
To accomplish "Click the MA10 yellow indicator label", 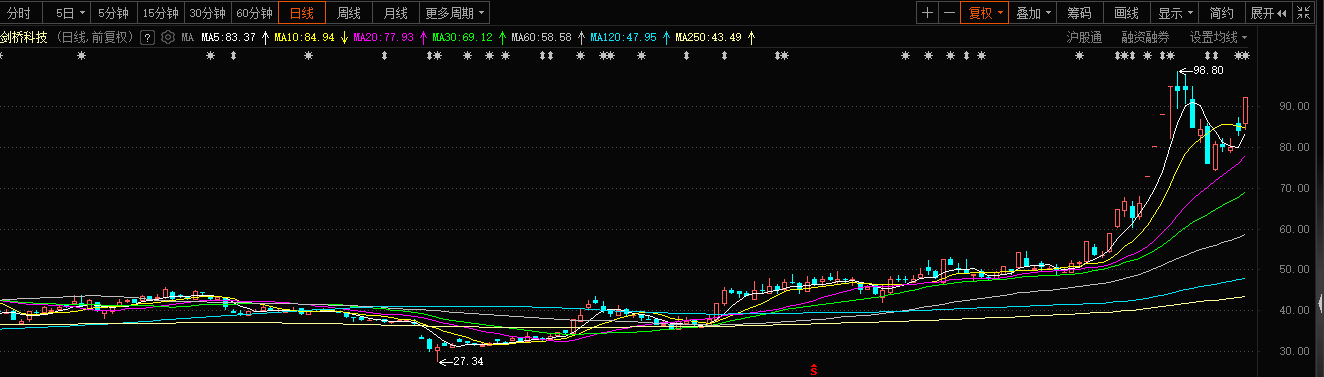I will pyautogui.click(x=304, y=37).
